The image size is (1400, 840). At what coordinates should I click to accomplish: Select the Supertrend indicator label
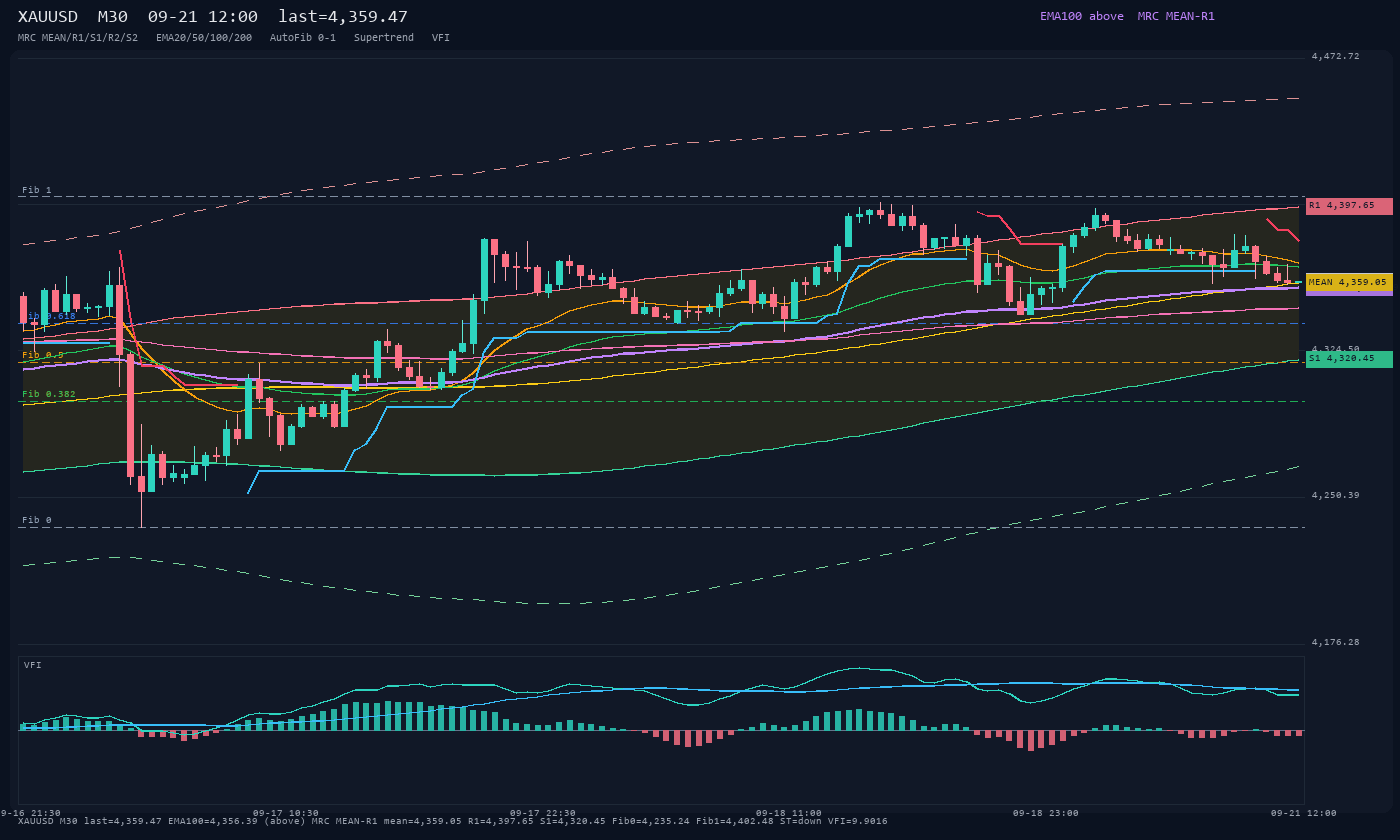pyautogui.click(x=384, y=38)
